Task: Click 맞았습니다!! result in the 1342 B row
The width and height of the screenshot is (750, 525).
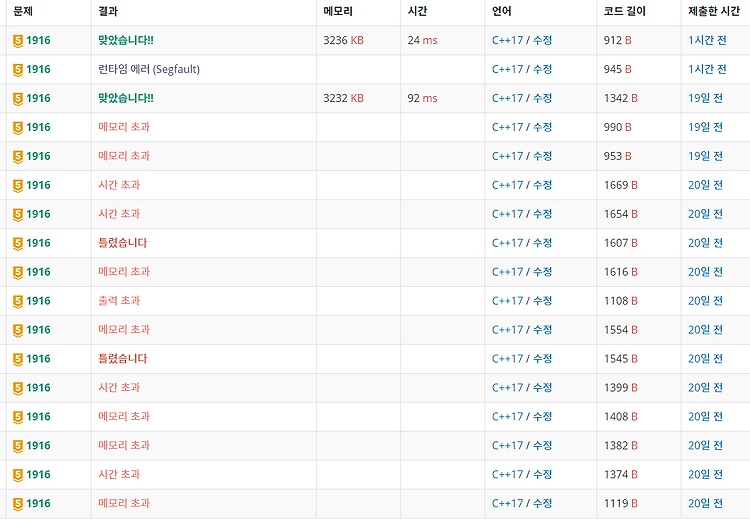Action: [126, 98]
